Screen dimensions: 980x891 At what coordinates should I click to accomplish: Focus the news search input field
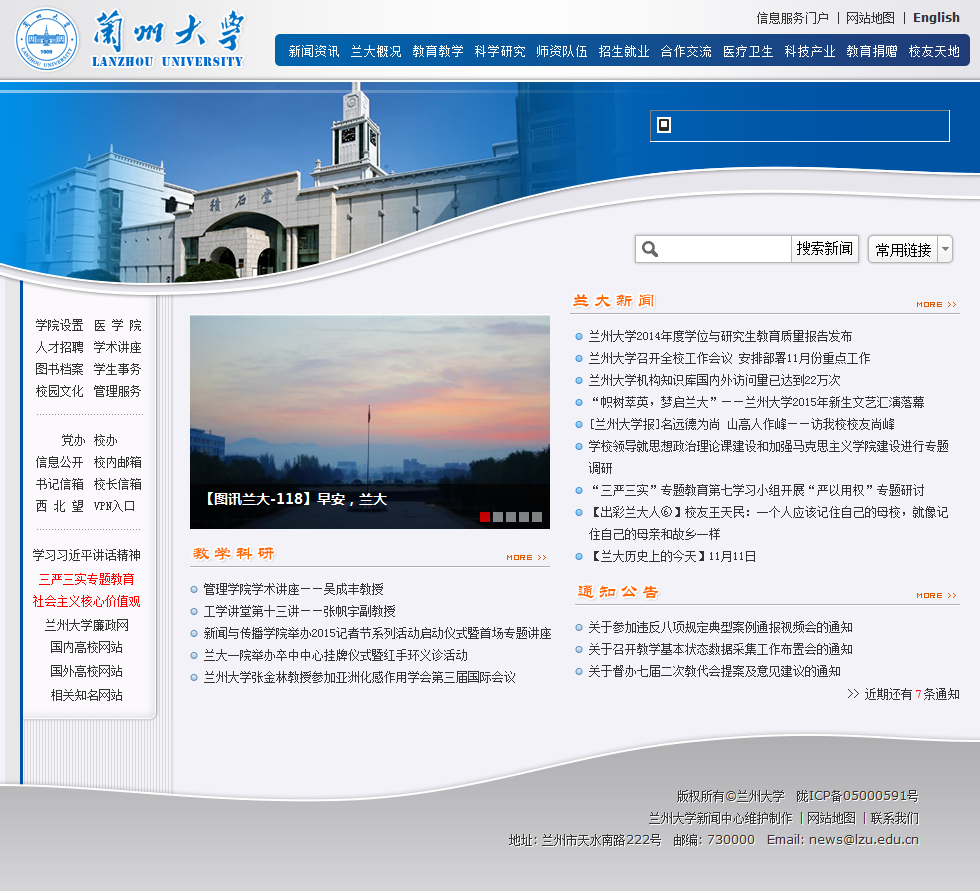pyautogui.click(x=724, y=249)
